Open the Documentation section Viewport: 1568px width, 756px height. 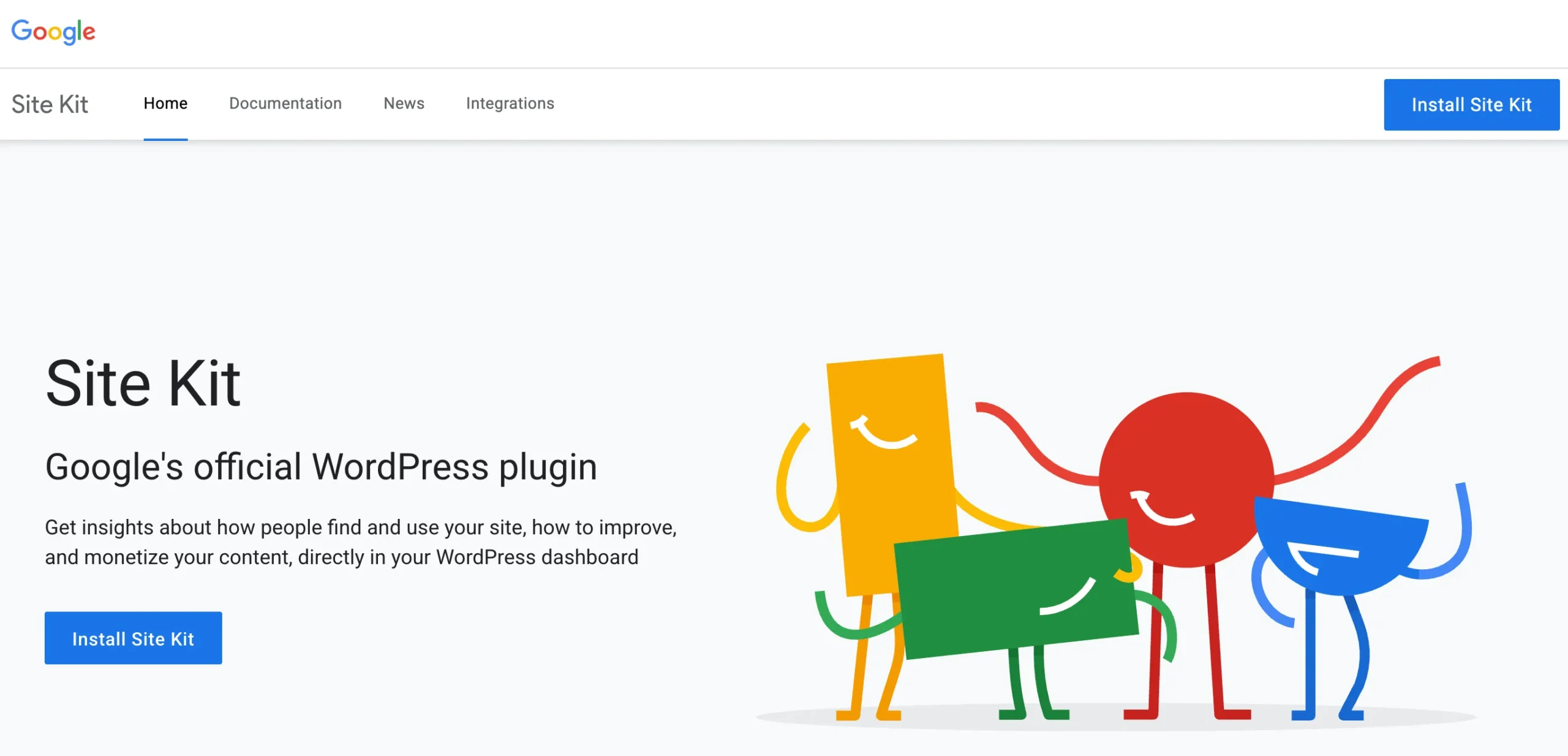(285, 103)
